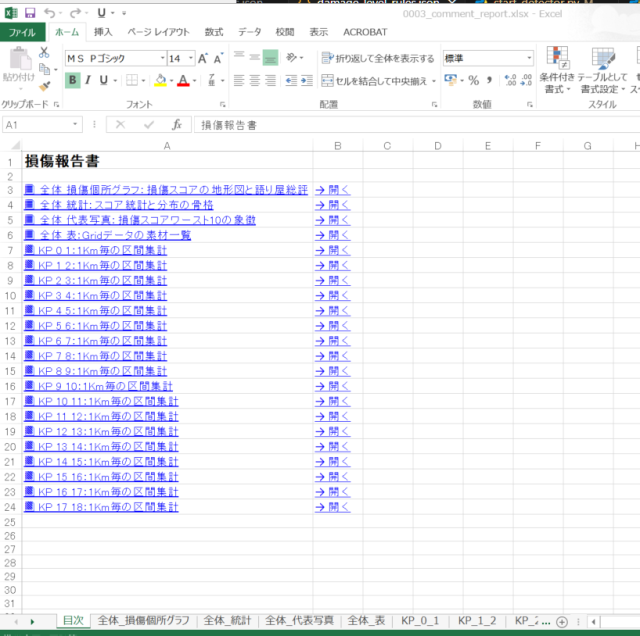
Task: Increase font size with large A icon
Action: 202,58
